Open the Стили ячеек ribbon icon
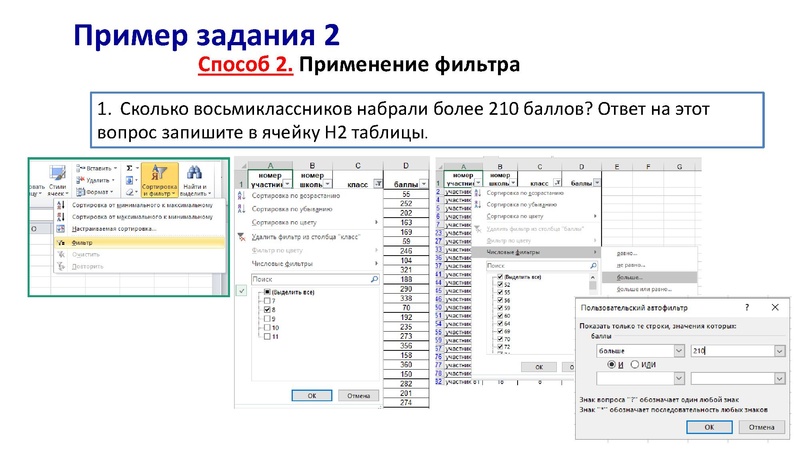The width and height of the screenshot is (800, 450). [58, 173]
